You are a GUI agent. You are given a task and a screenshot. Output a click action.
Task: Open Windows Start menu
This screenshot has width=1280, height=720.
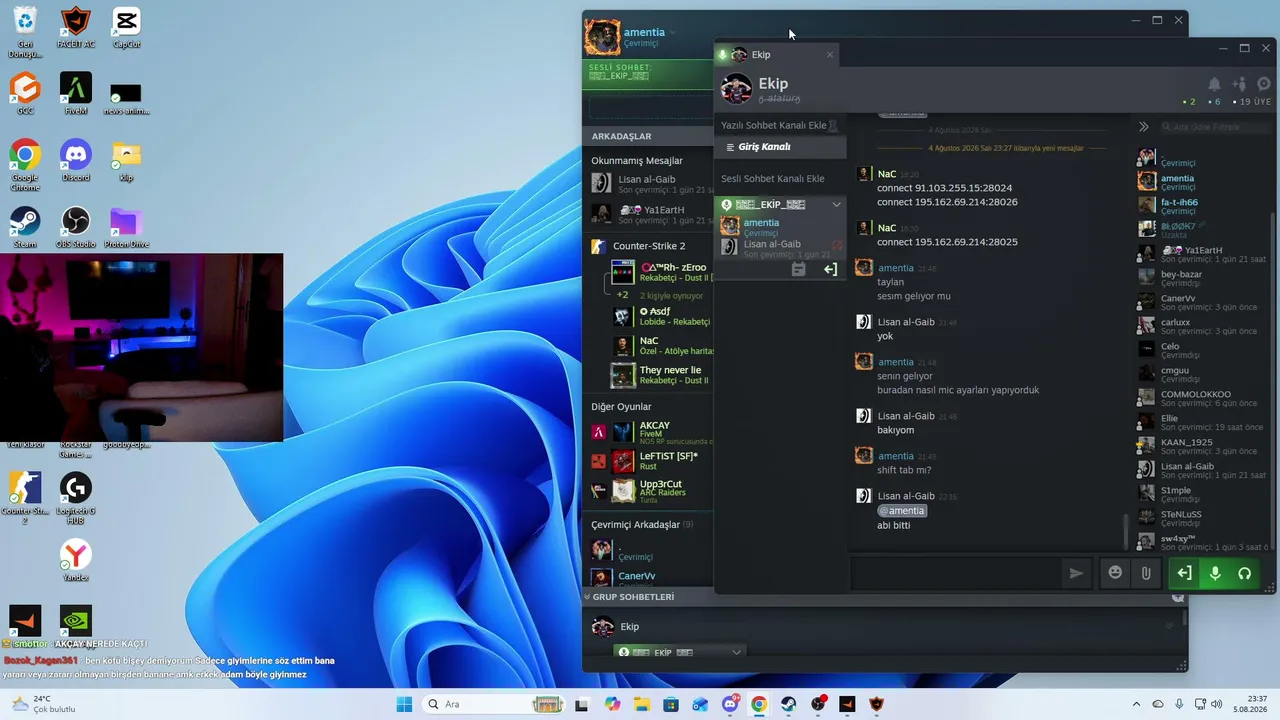(x=405, y=704)
